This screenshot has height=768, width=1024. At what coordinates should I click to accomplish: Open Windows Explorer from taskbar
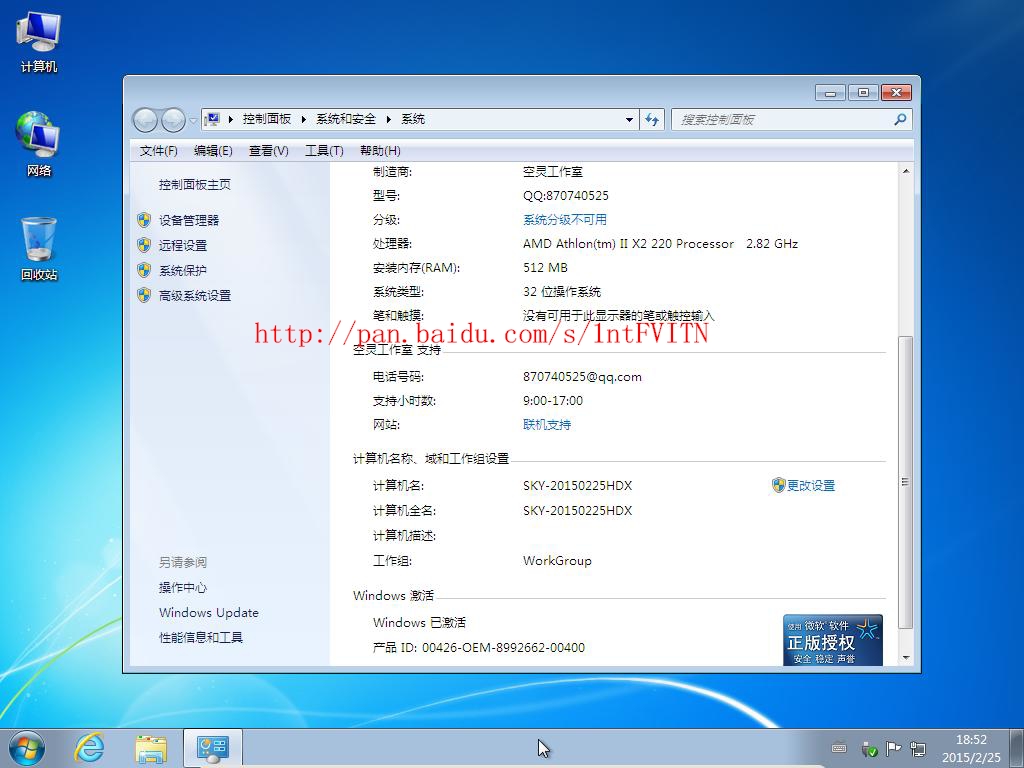click(x=151, y=748)
